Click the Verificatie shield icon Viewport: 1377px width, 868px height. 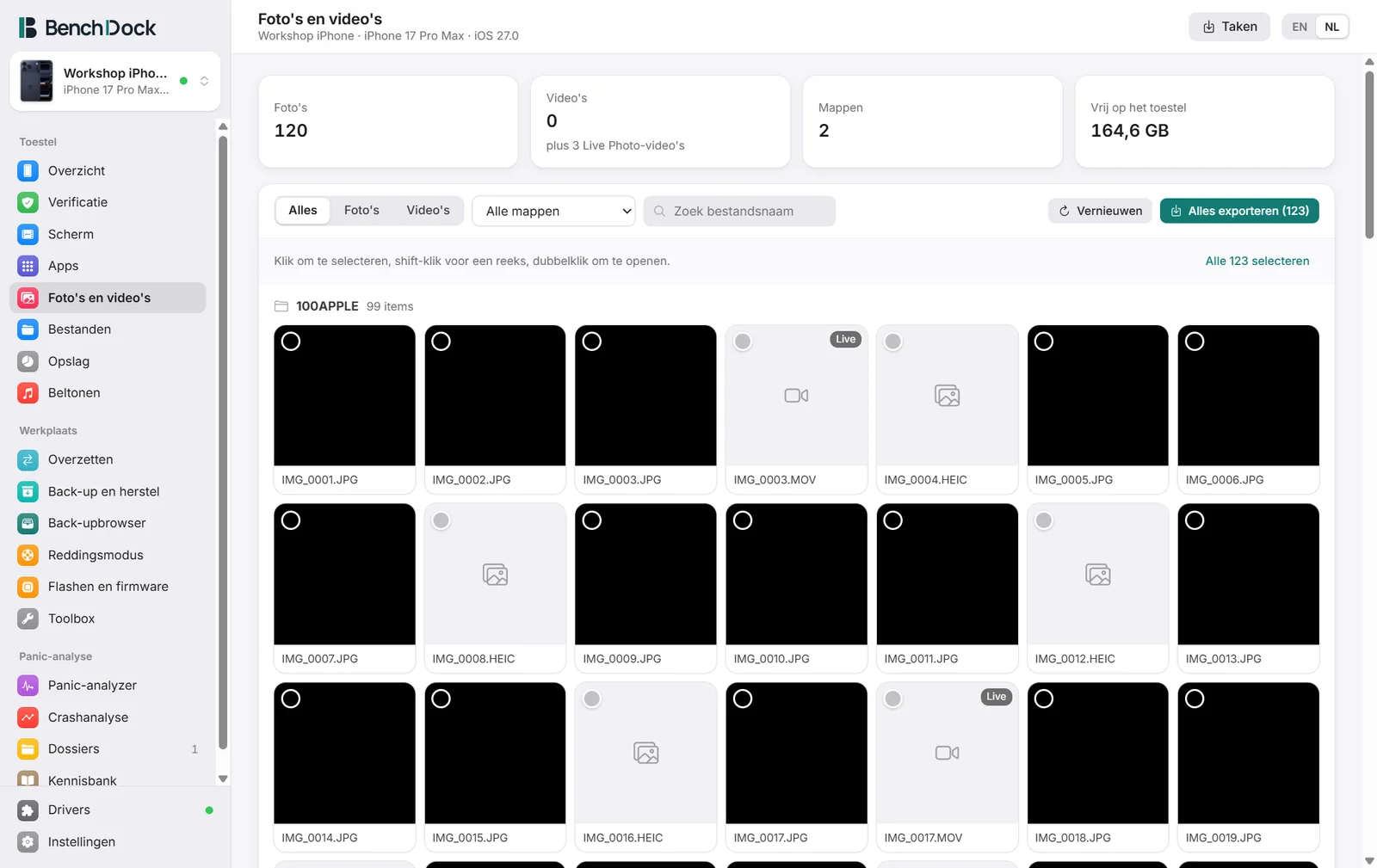point(28,202)
